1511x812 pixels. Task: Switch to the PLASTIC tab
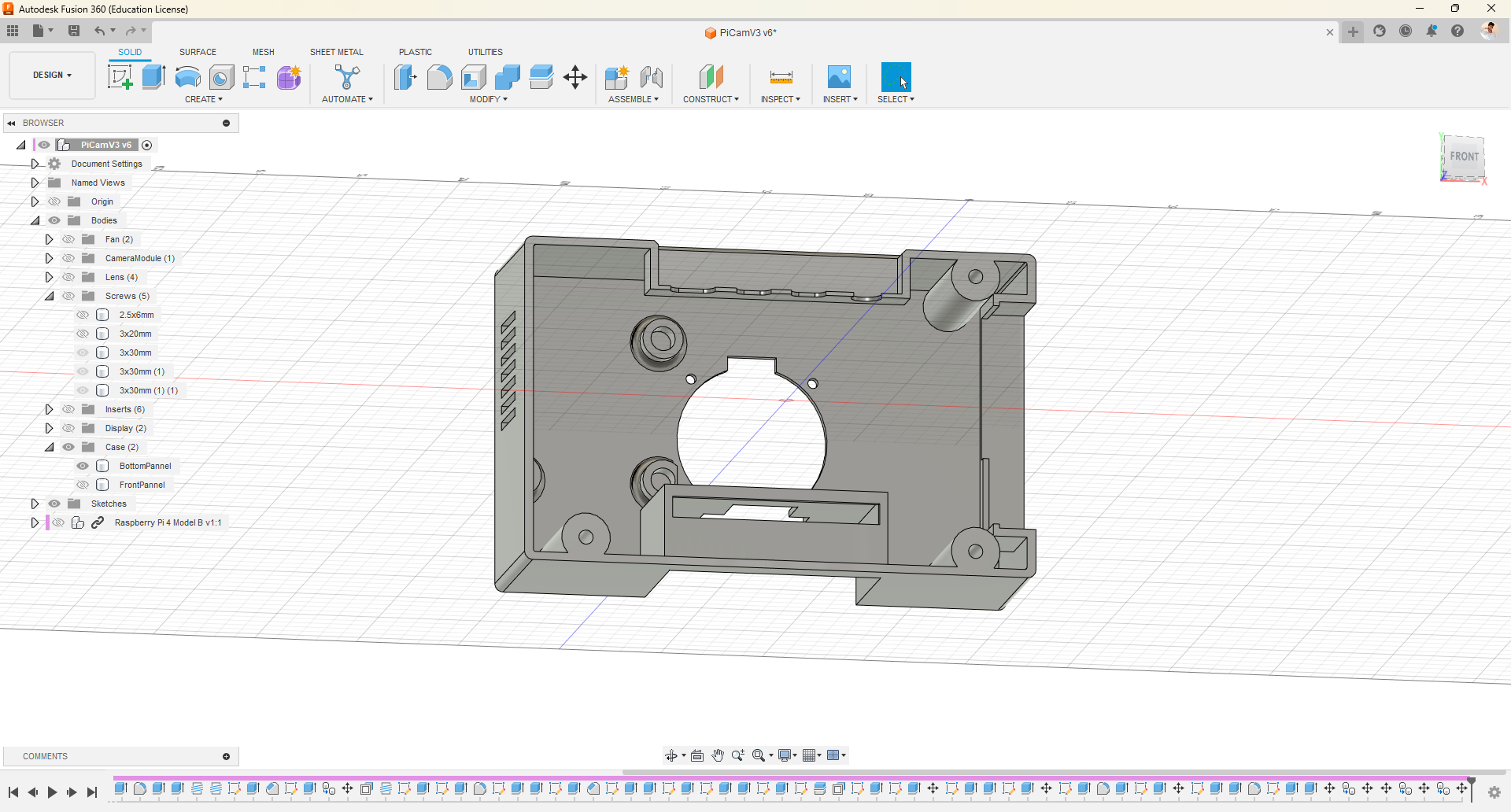416,52
